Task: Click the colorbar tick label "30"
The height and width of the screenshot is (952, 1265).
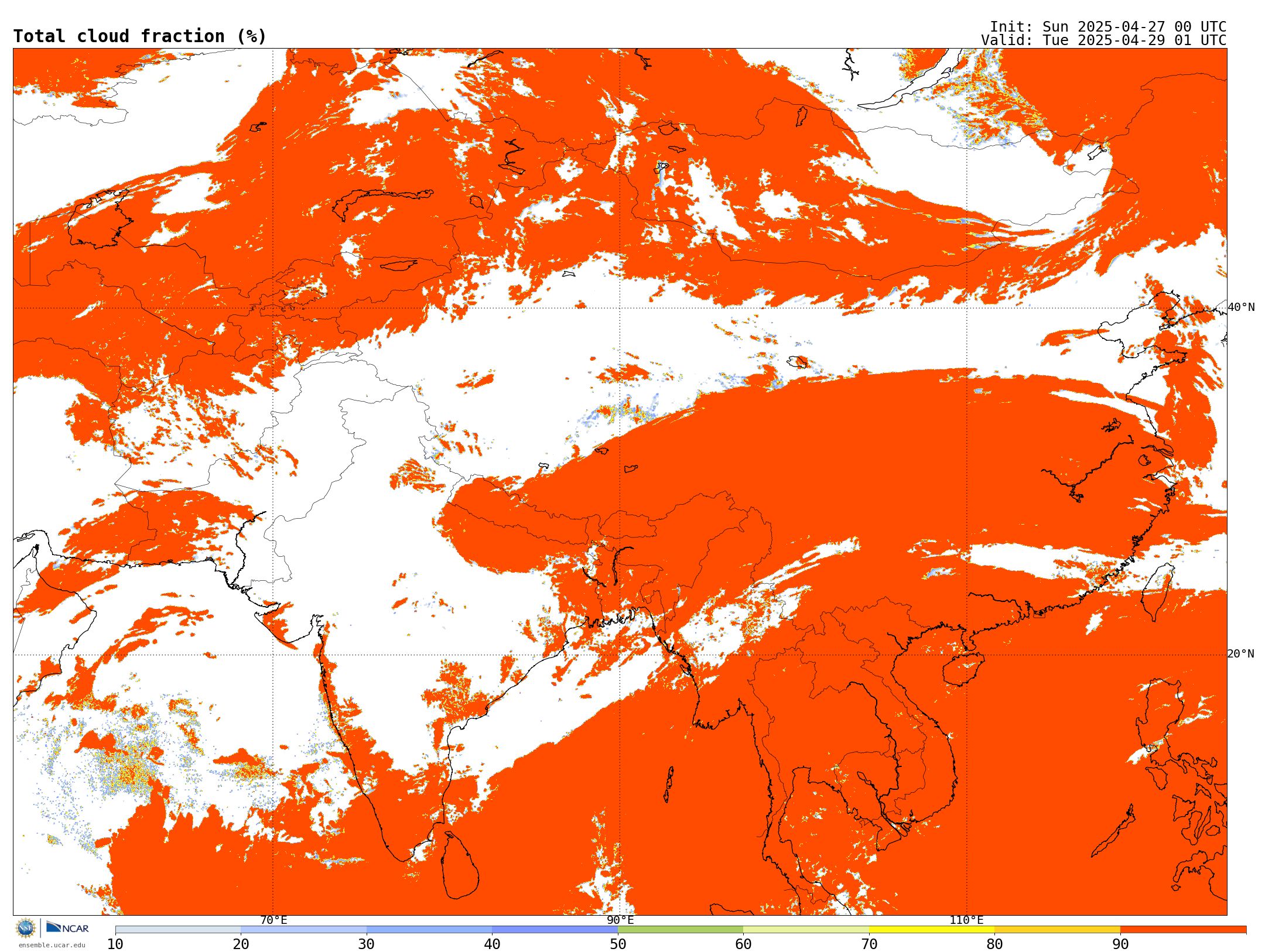Action: coord(367,944)
